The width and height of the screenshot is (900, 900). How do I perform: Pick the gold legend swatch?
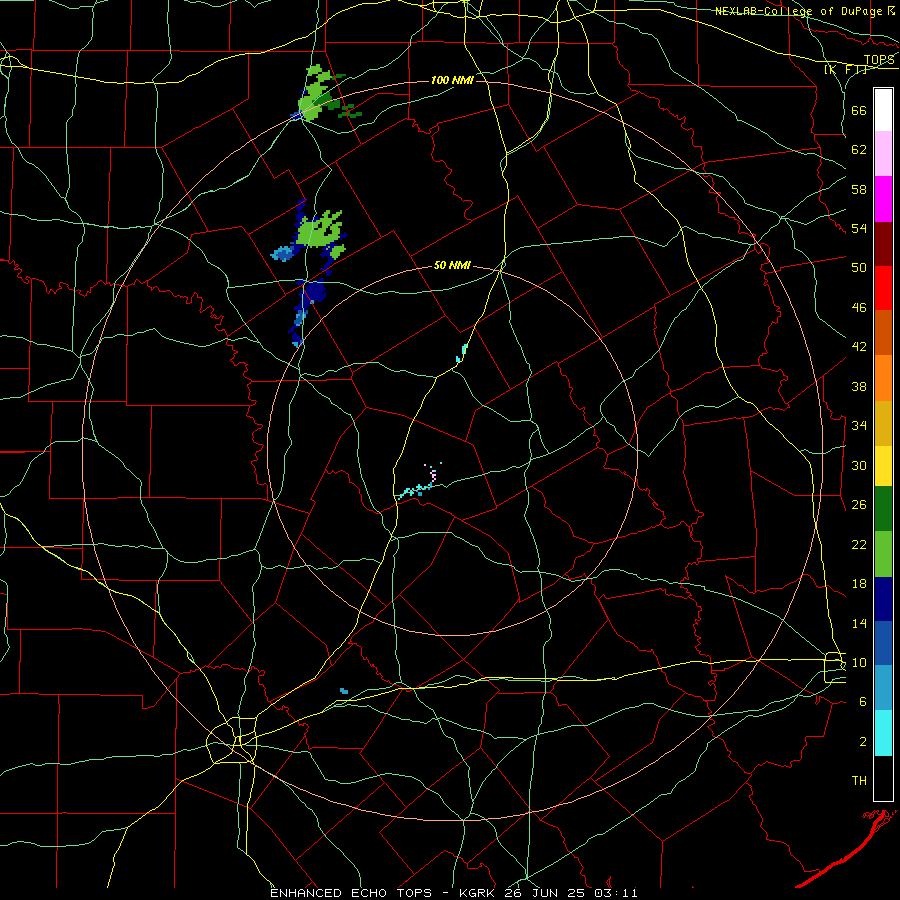[x=883, y=423]
